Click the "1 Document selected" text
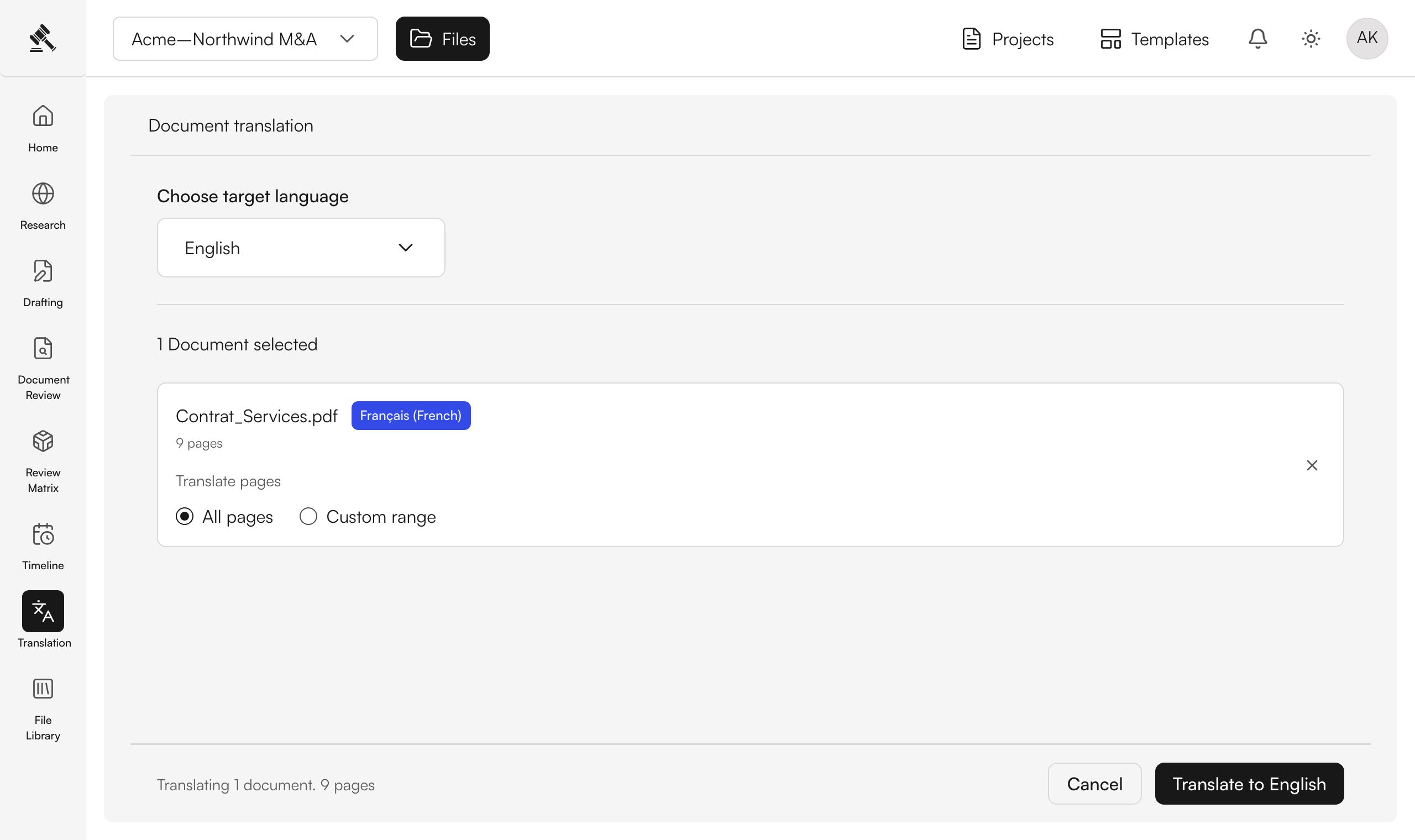1415x840 pixels. coord(237,344)
